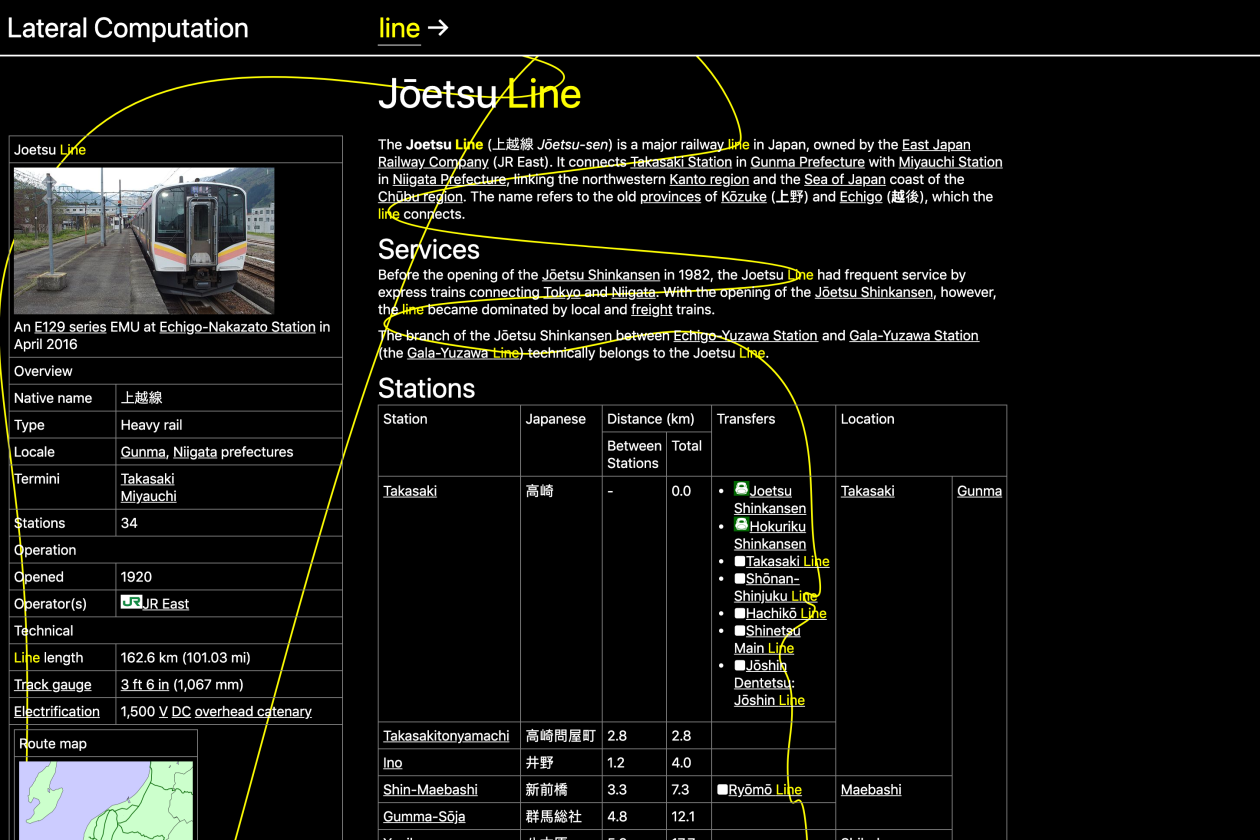Open the 'overhead catenary' link

click(x=253, y=712)
